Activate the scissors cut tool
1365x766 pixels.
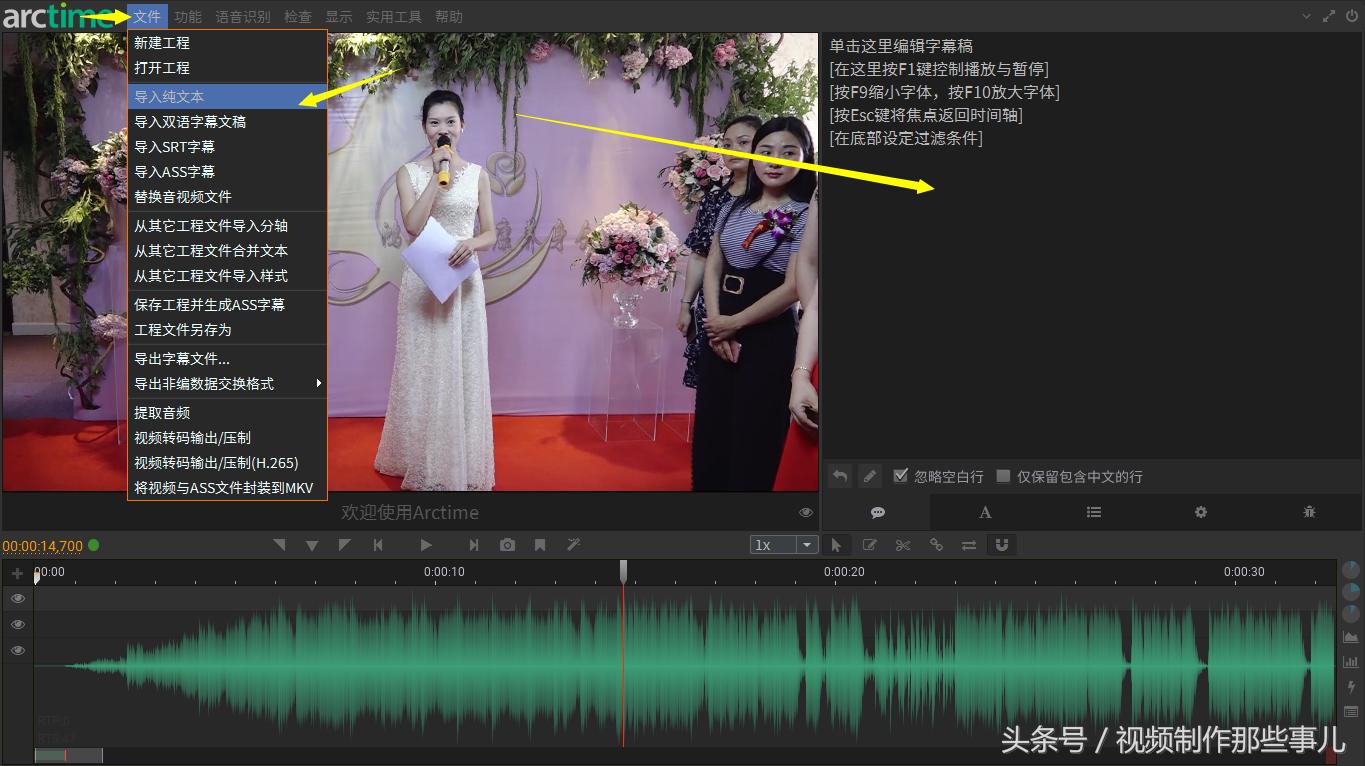(x=902, y=545)
